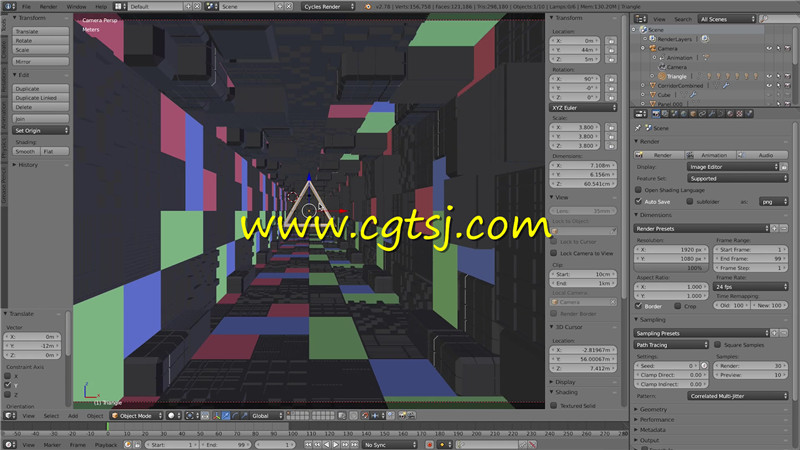
Task: Click the pin icon beside Scene in properties
Action: click(x=638, y=128)
